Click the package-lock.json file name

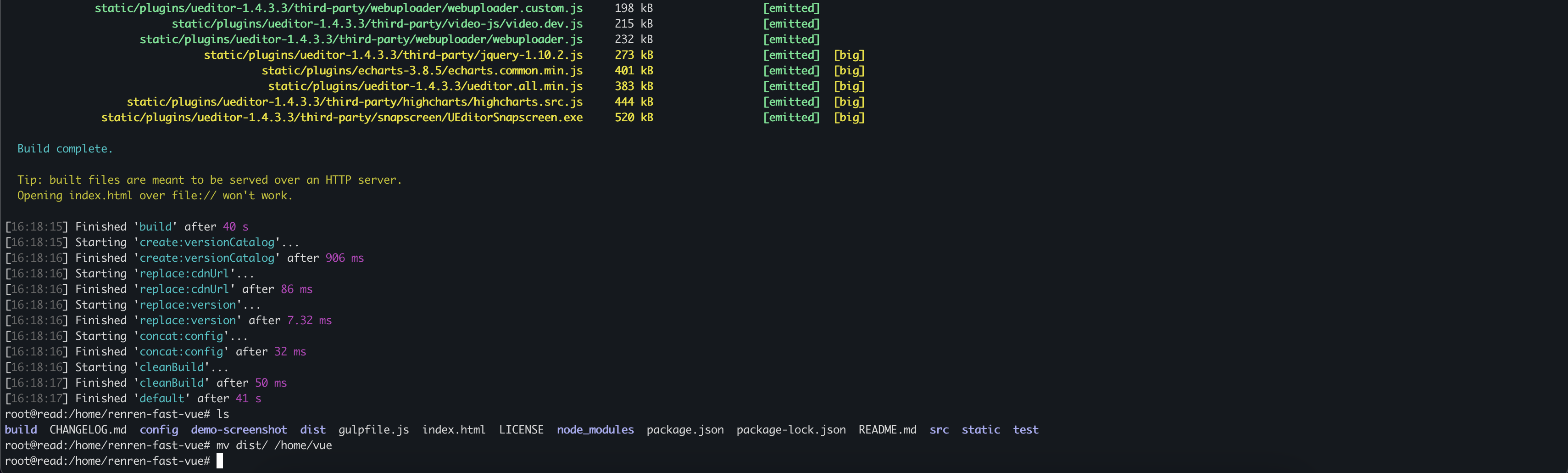click(x=791, y=430)
